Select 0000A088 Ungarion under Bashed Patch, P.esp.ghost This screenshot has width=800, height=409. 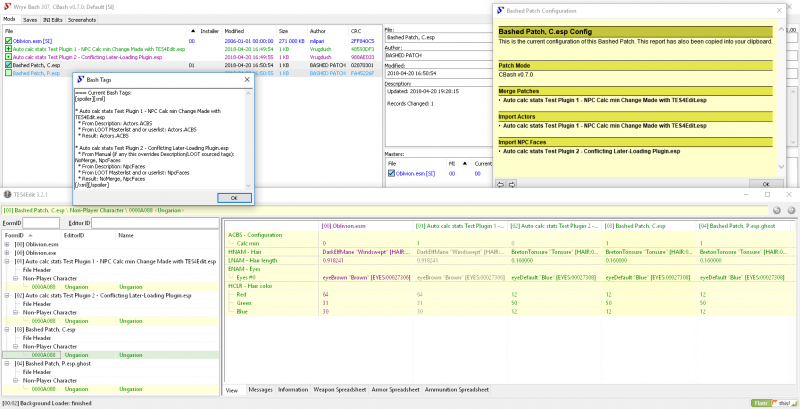(x=110, y=389)
